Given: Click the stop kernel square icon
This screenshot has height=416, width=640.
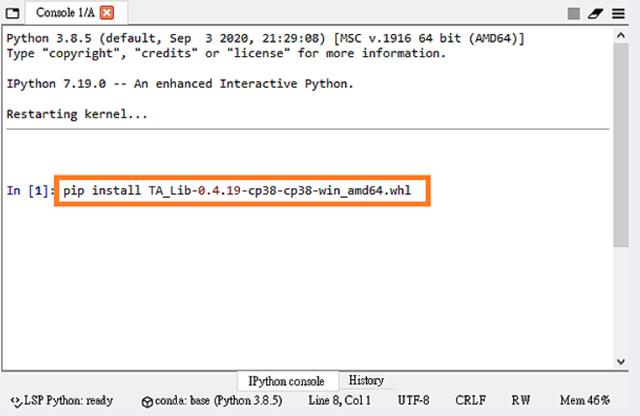Looking at the screenshot, I should [573, 14].
